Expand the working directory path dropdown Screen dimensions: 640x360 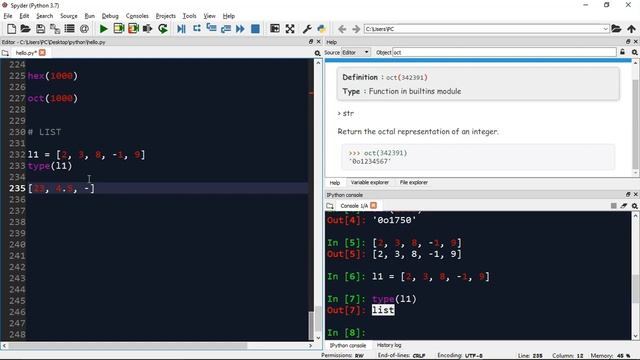(x=605, y=29)
